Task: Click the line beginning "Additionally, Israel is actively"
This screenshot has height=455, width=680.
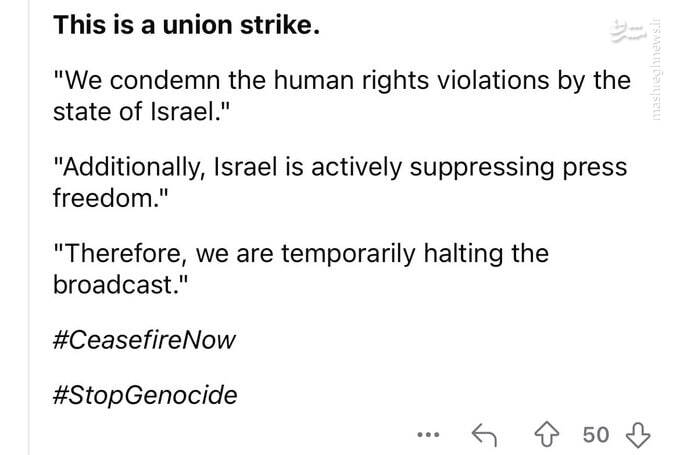Action: coord(340,165)
